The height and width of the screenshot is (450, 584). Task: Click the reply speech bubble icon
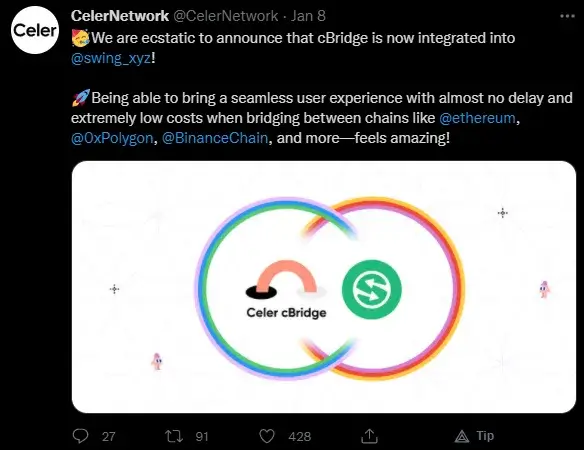(x=80, y=436)
